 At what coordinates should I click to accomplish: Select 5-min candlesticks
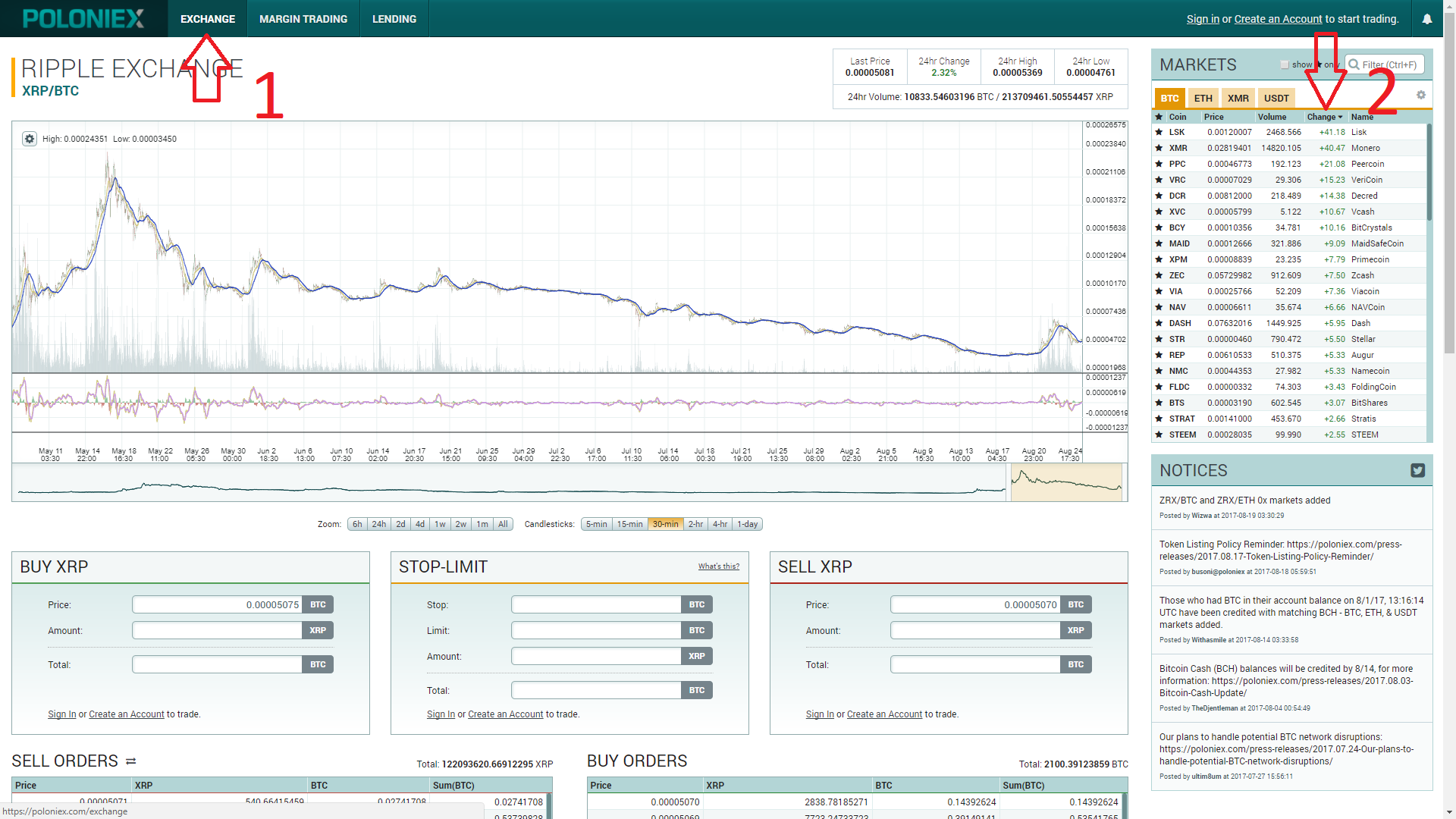click(597, 524)
